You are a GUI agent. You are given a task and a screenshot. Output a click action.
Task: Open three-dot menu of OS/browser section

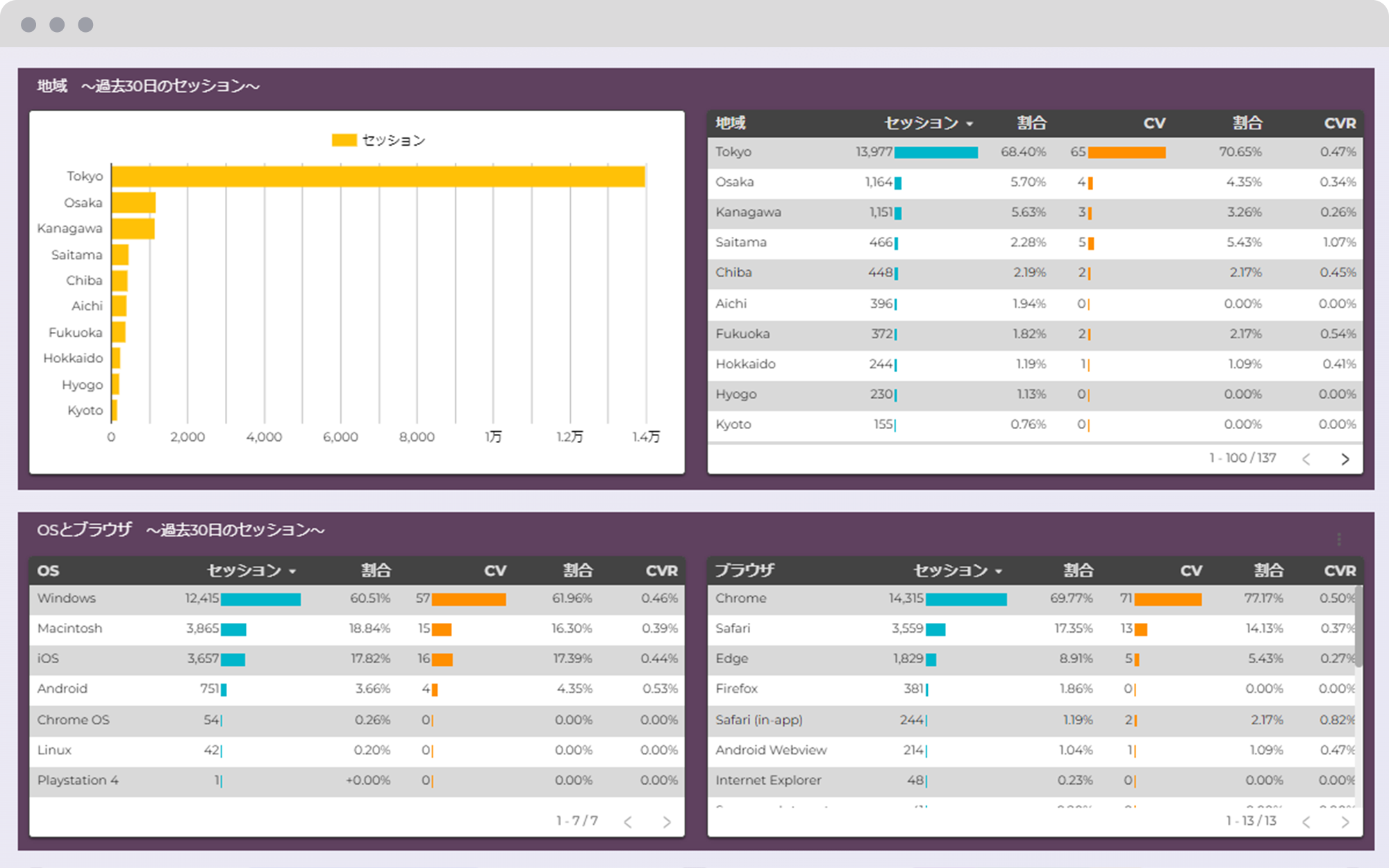pyautogui.click(x=1338, y=539)
